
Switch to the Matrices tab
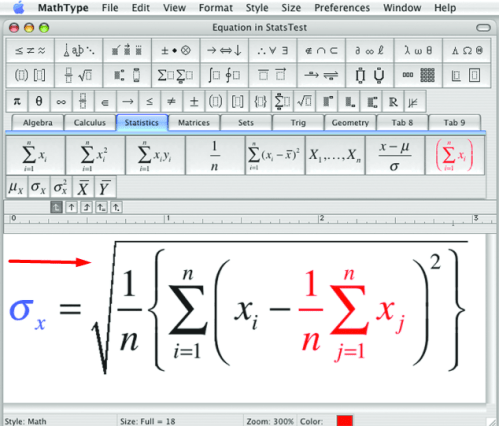click(x=194, y=123)
